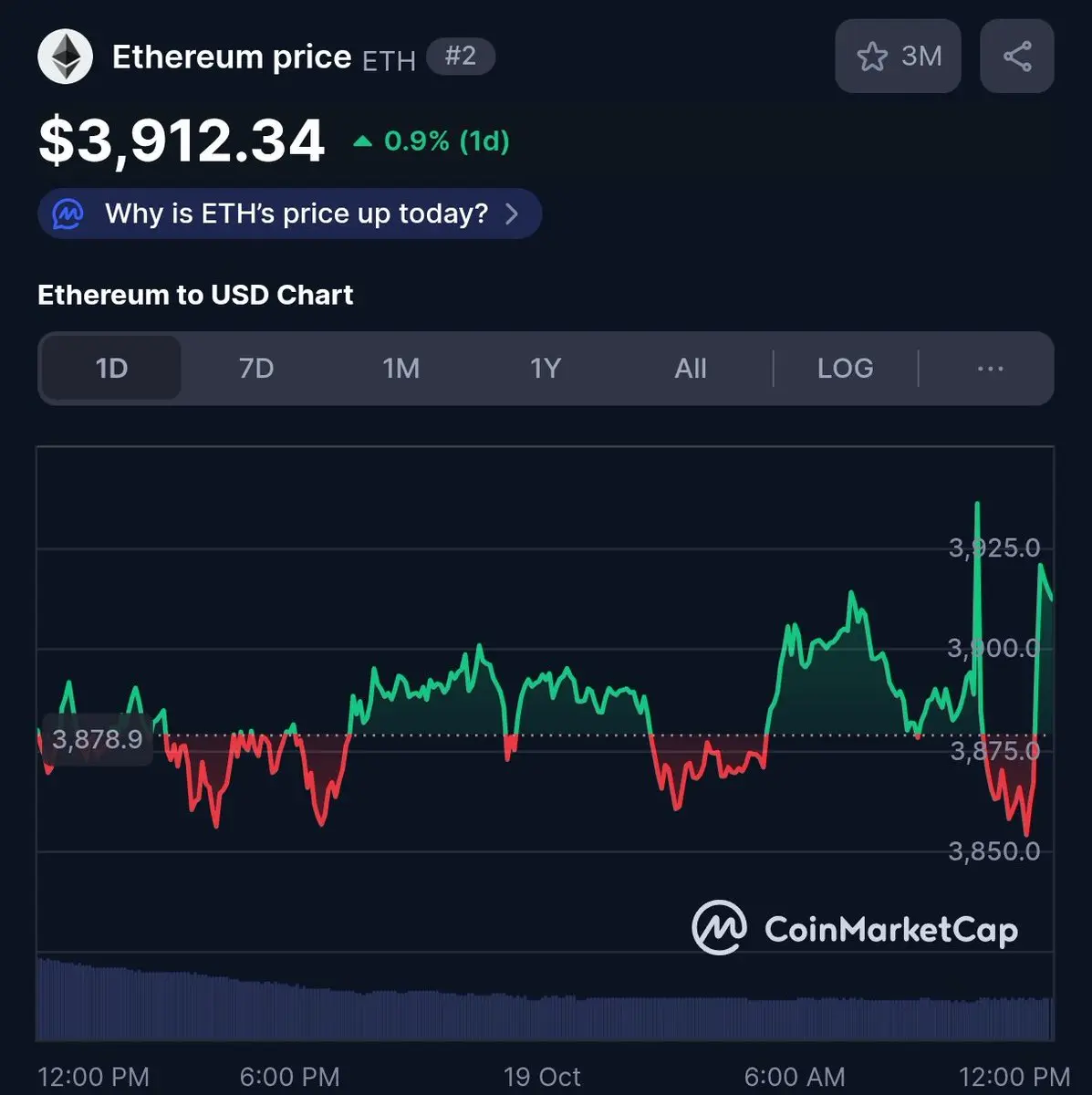Image resolution: width=1092 pixels, height=1095 pixels.
Task: Click the Ethereum diamond logo icon
Action: pos(65,57)
